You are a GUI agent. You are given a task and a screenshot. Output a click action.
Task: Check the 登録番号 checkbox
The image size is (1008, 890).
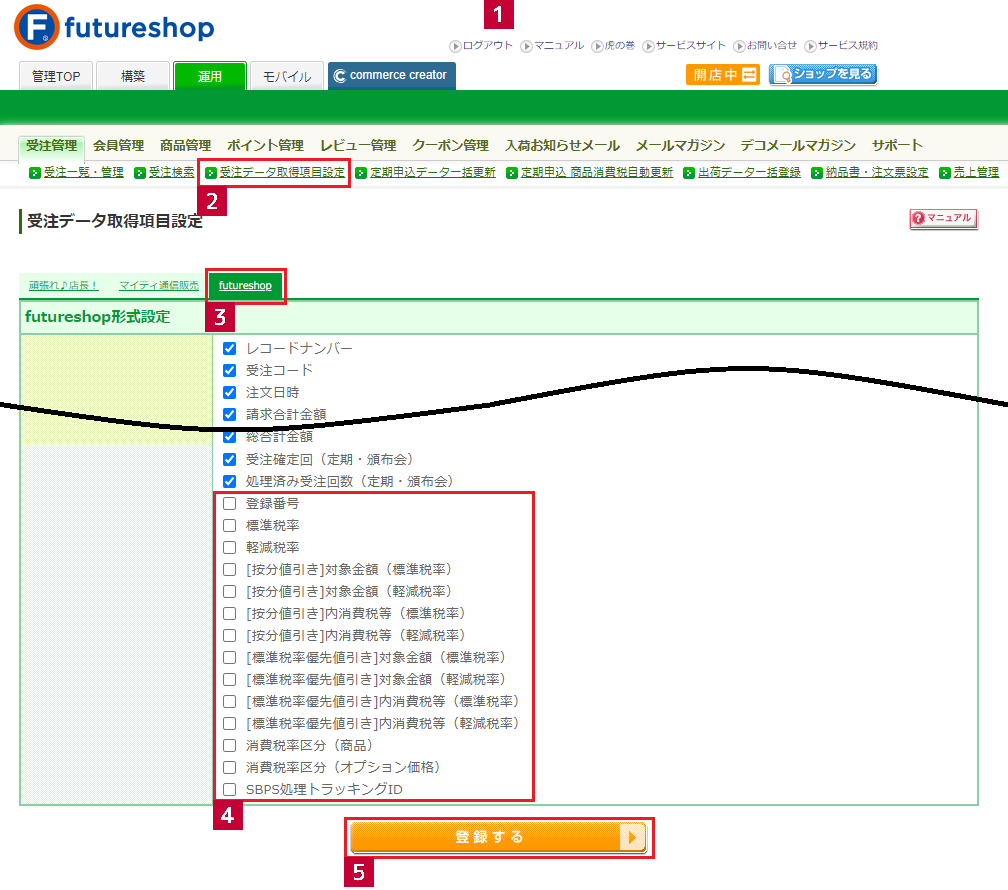click(x=230, y=504)
